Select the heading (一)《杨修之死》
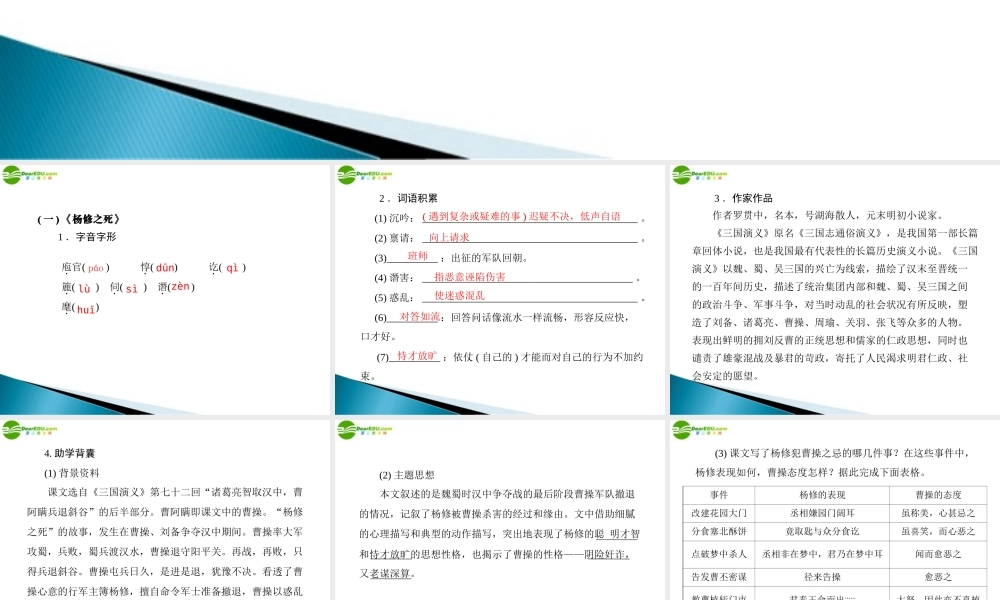This screenshot has height=600, width=1000. coord(78,219)
